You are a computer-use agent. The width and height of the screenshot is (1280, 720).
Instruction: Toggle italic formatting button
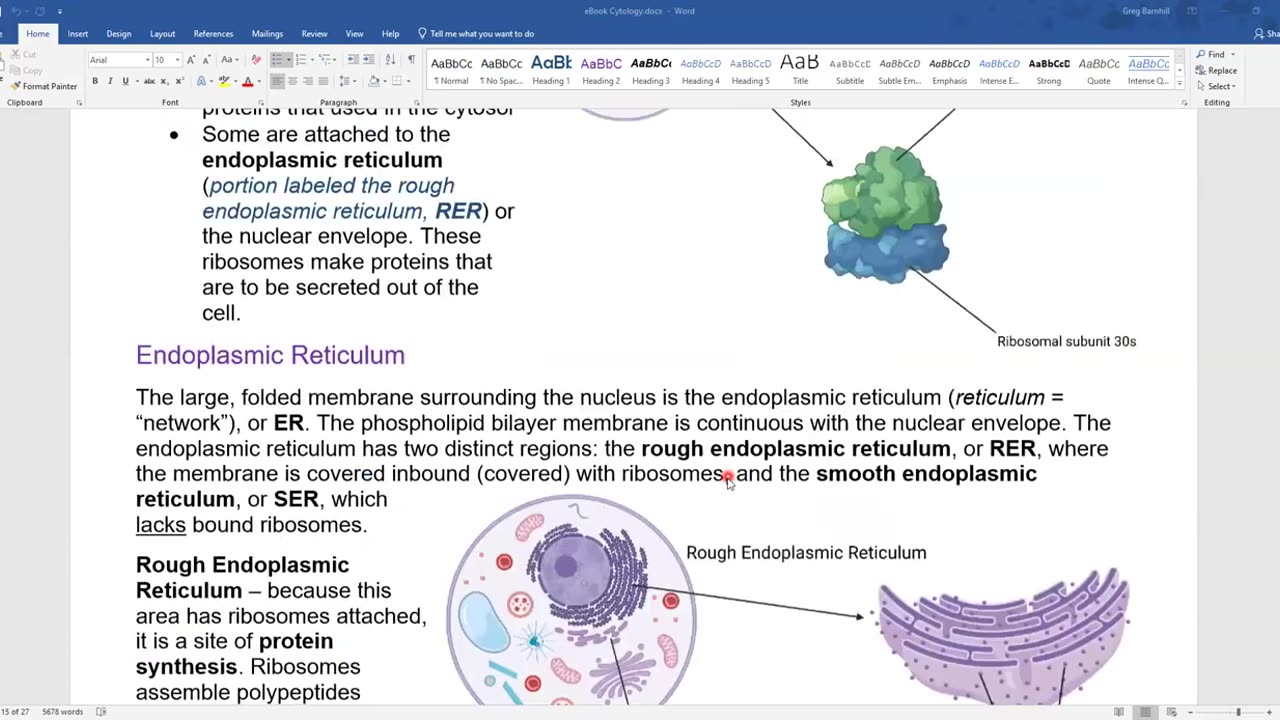(x=110, y=81)
